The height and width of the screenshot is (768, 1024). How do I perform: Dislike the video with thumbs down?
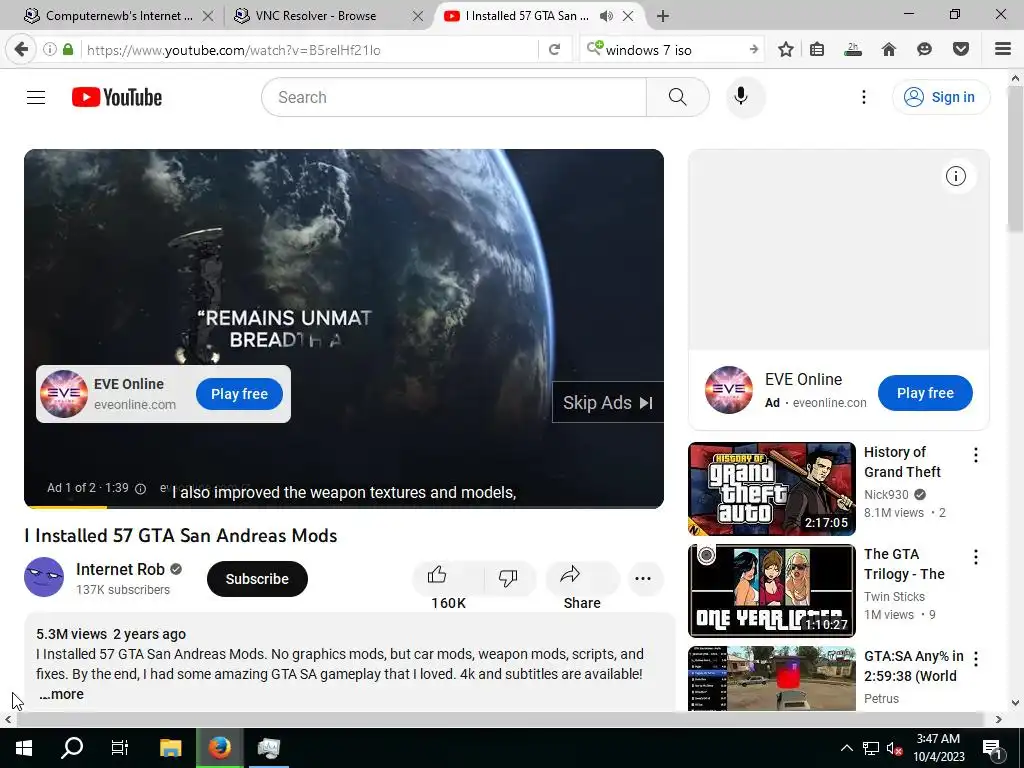click(x=507, y=578)
